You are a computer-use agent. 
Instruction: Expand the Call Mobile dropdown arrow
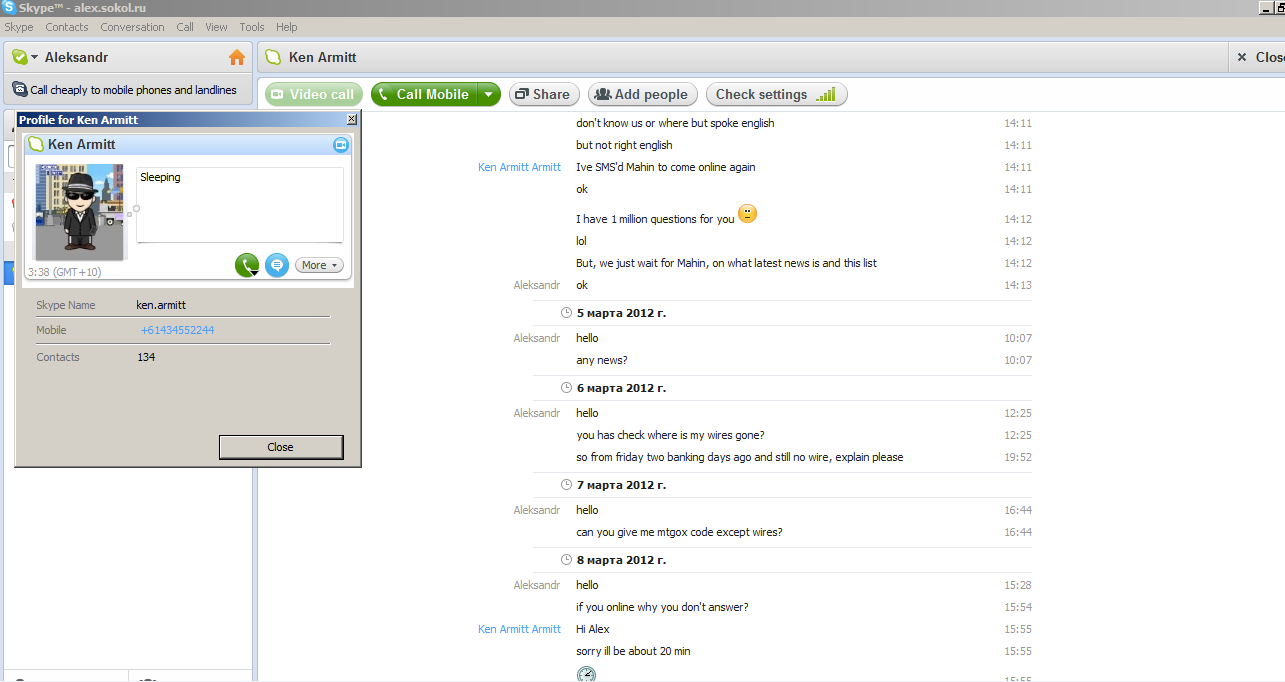pyautogui.click(x=488, y=94)
